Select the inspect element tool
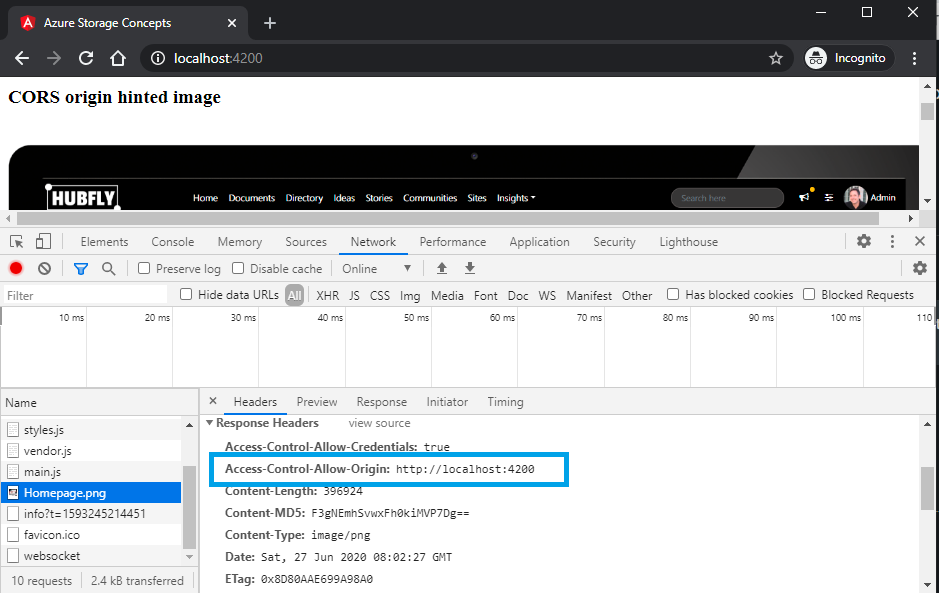Image resolution: width=939 pixels, height=593 pixels. (16, 241)
